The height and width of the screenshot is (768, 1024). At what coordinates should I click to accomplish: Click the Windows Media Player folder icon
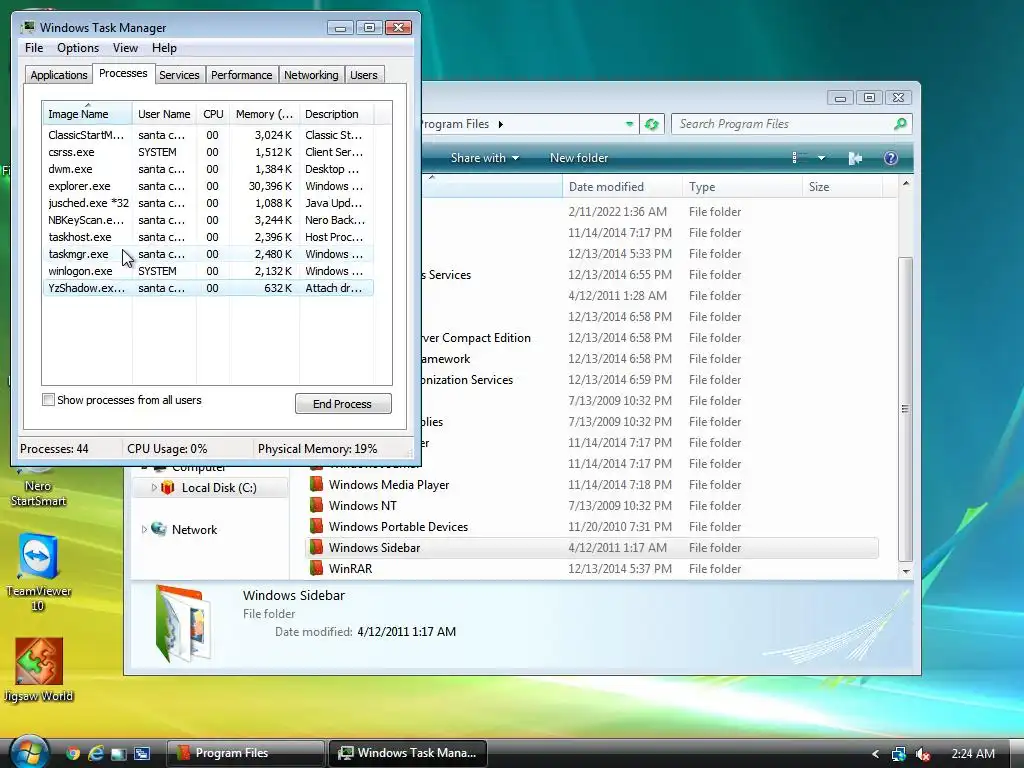click(317, 485)
